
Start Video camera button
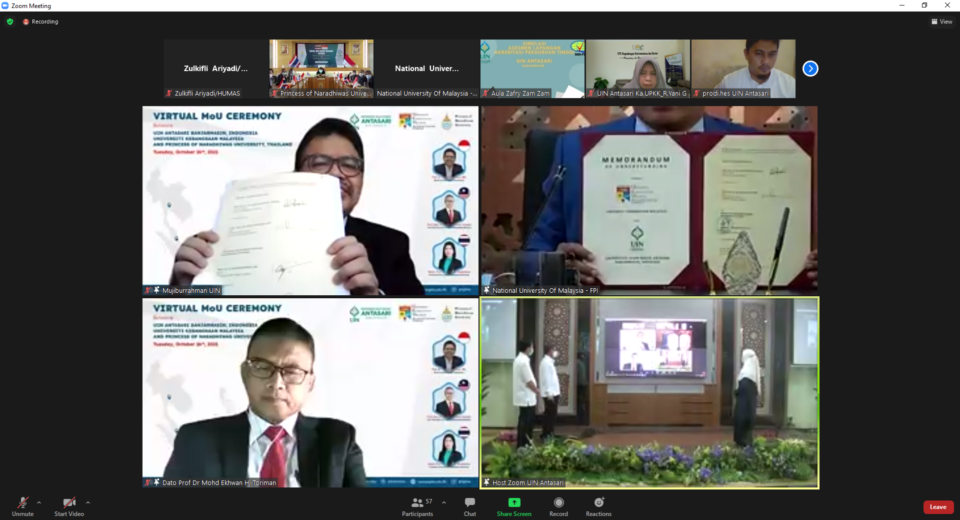(x=69, y=506)
